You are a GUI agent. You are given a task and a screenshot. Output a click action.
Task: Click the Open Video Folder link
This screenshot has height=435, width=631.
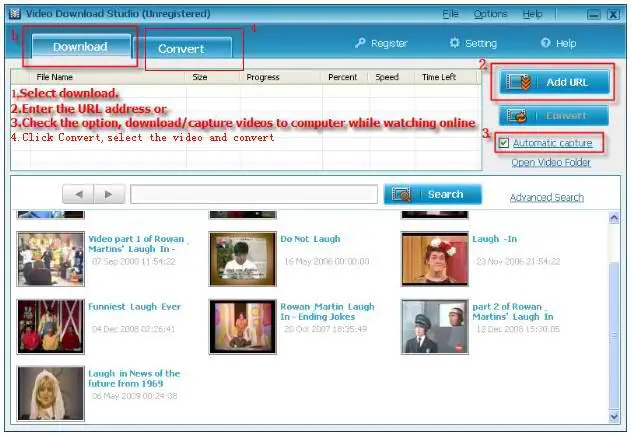(551, 163)
